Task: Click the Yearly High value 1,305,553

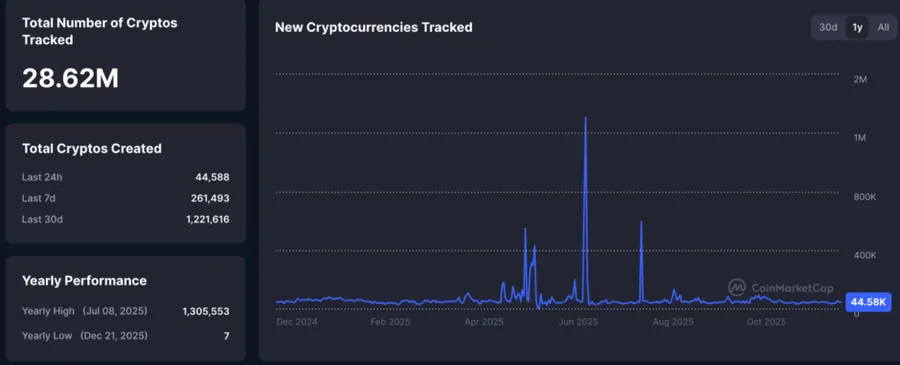Action: coord(206,311)
